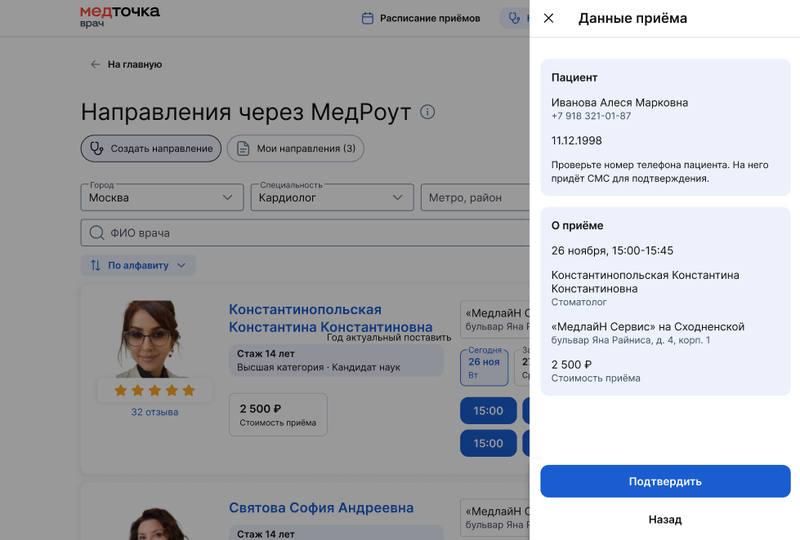Click the five-star rating of Константинопольская
Image resolution: width=800 pixels, height=540 pixels.
[x=155, y=390]
